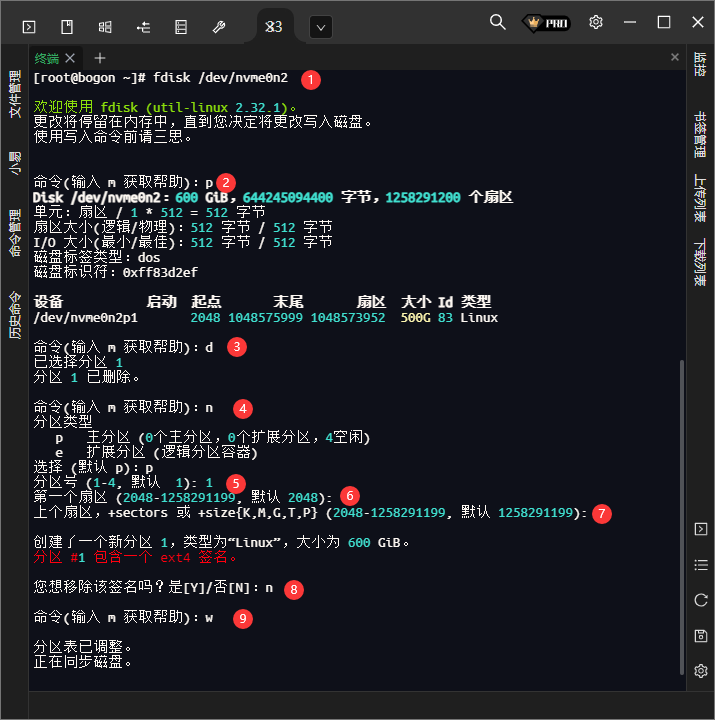Click the terminal vertical scrollbar

pos(682,517)
